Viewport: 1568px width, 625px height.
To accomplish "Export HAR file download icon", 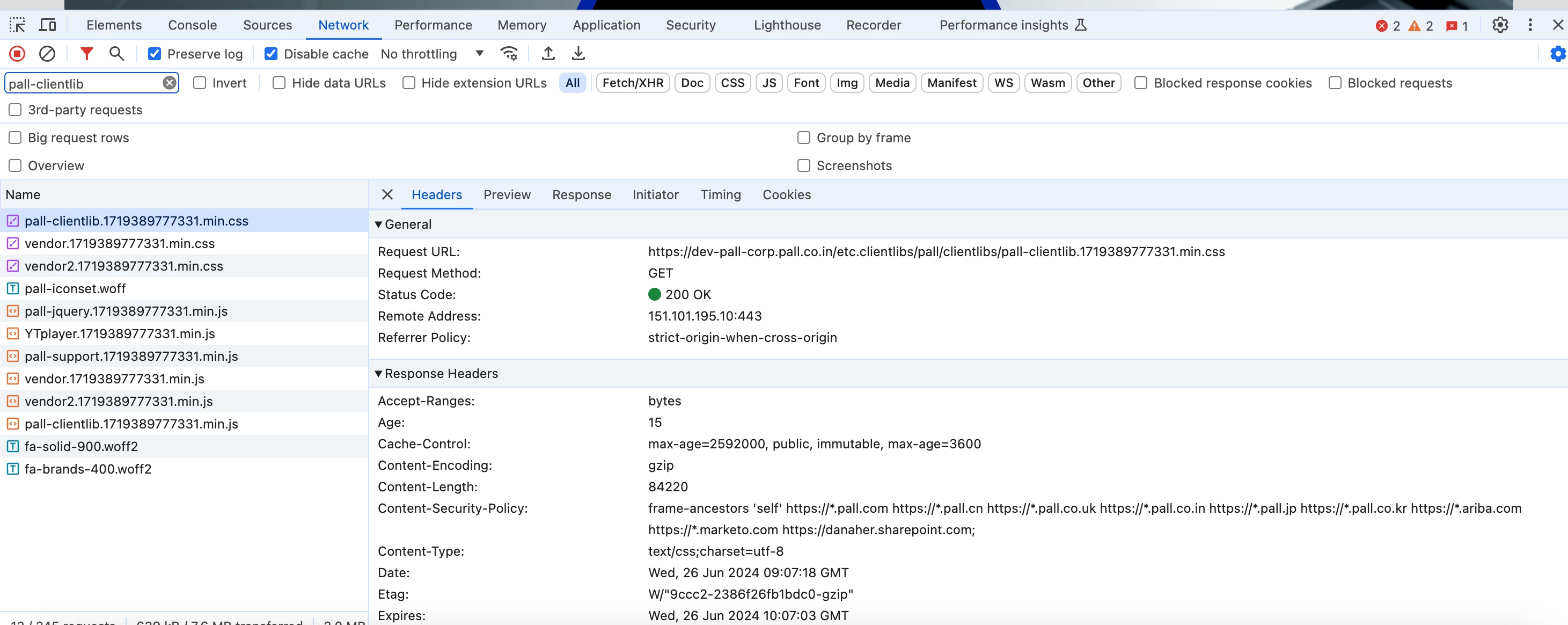I will 578,54.
